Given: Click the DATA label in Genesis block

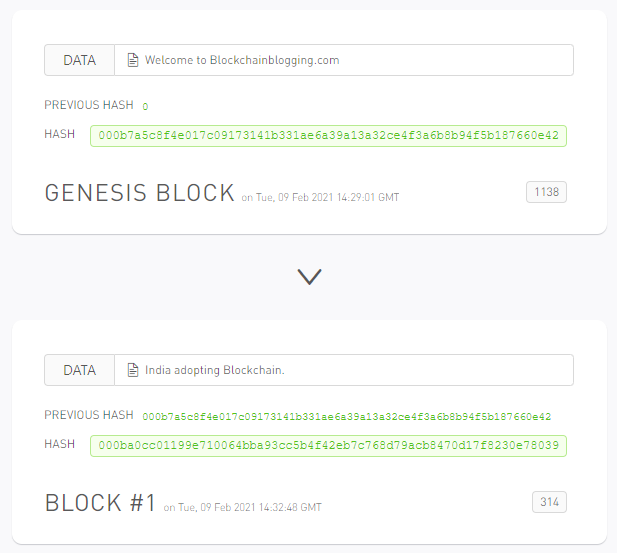Looking at the screenshot, I should point(79,60).
